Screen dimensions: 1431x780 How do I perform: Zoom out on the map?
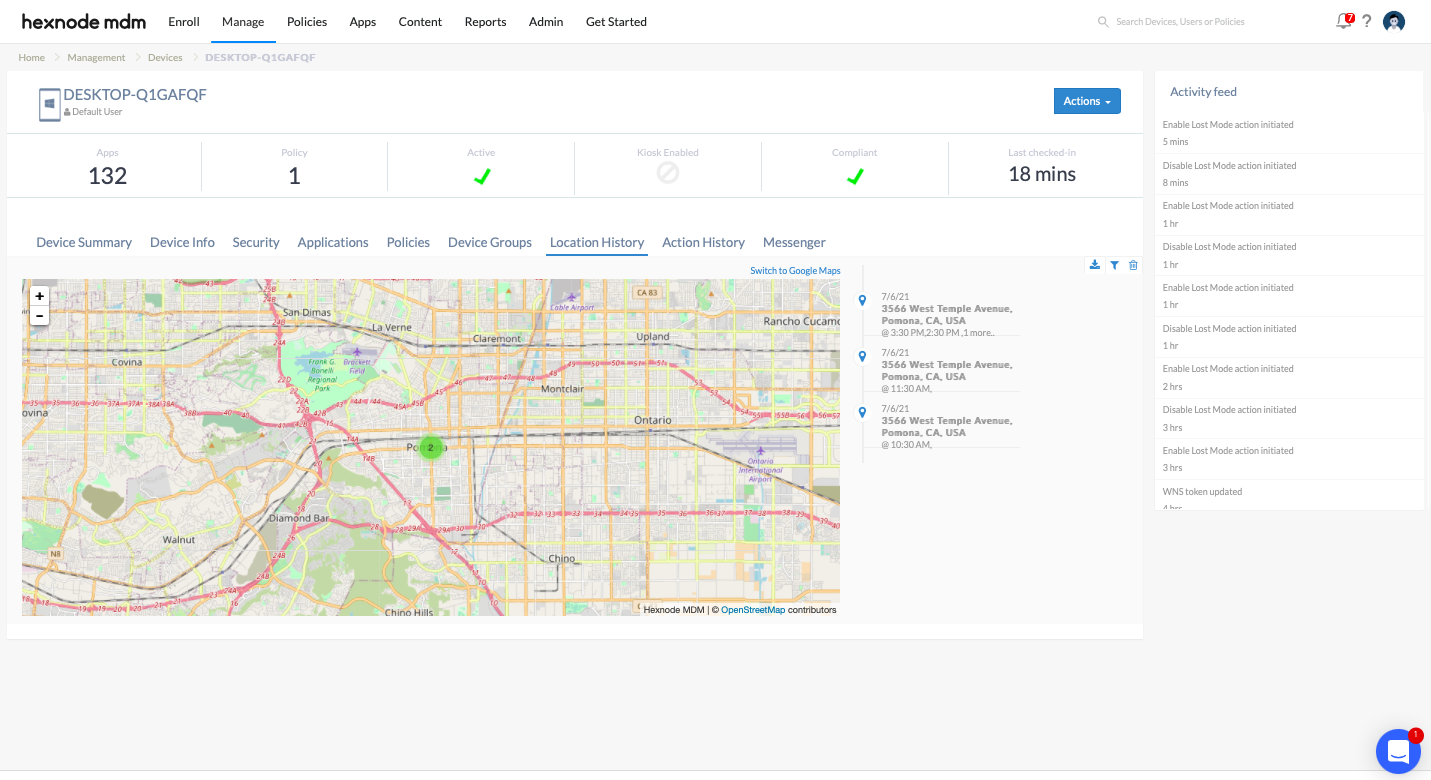coord(40,316)
